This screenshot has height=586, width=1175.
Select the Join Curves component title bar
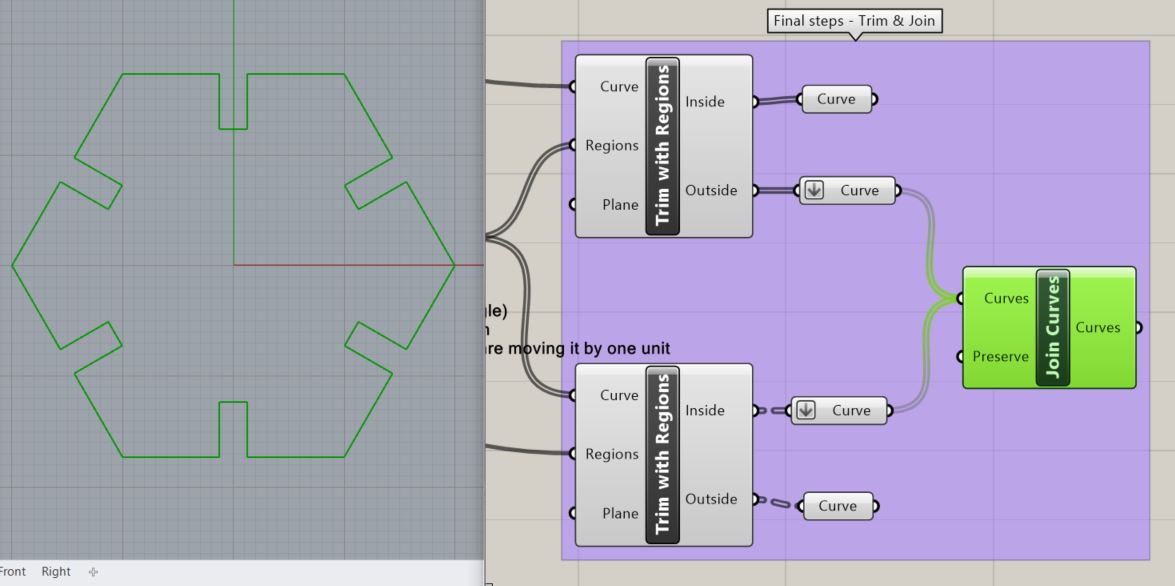[1053, 327]
